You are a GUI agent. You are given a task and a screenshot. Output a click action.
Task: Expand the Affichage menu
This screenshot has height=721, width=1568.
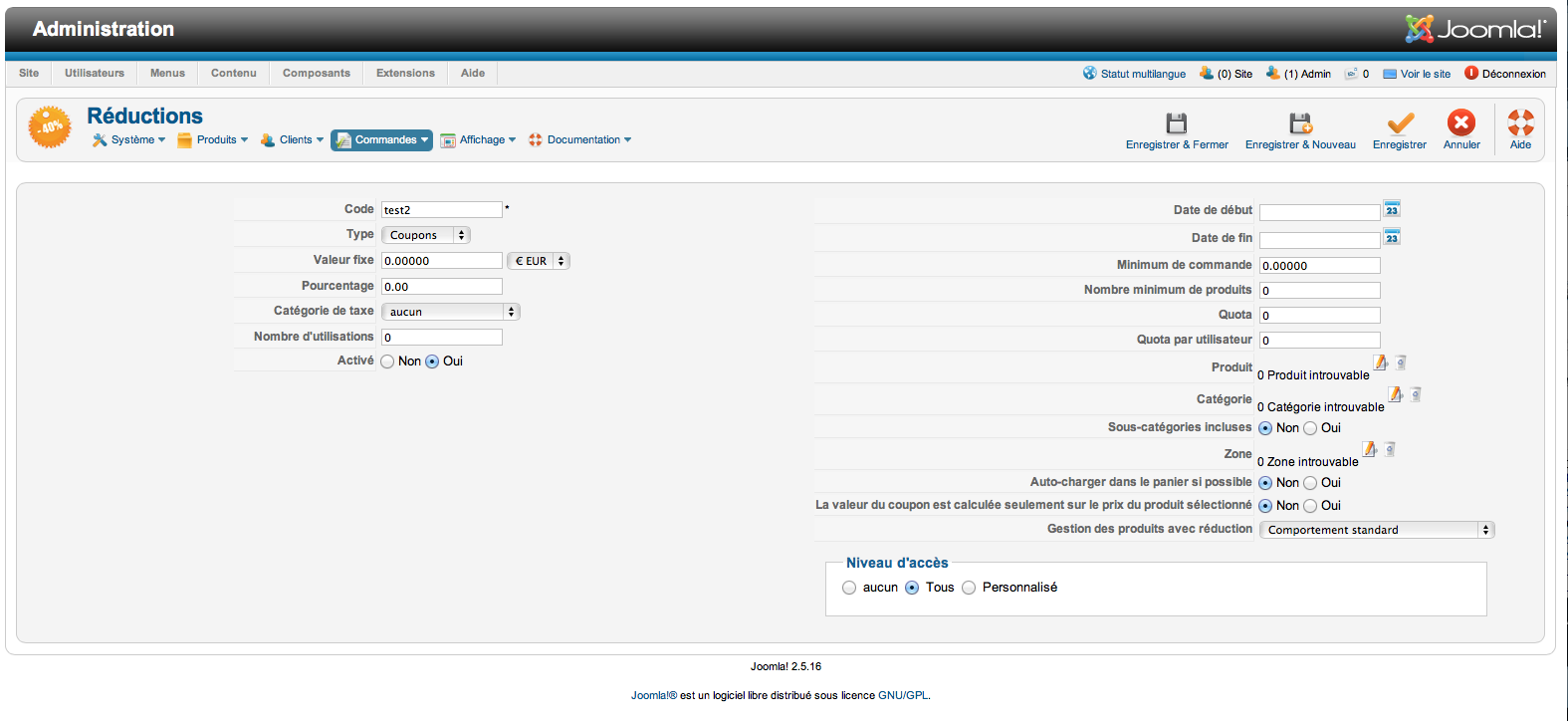(479, 140)
